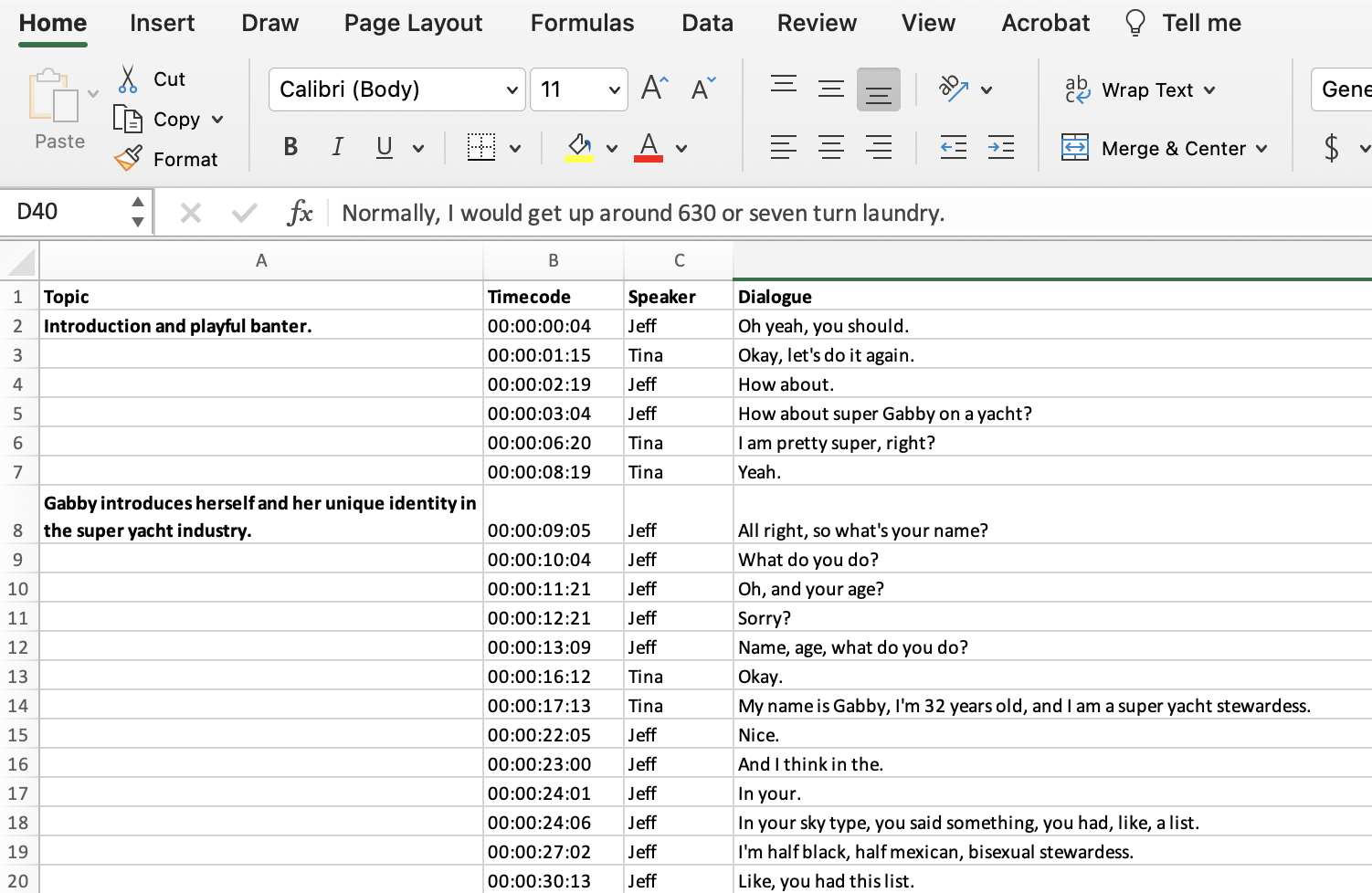Open the insert function fx dialog

[300, 213]
